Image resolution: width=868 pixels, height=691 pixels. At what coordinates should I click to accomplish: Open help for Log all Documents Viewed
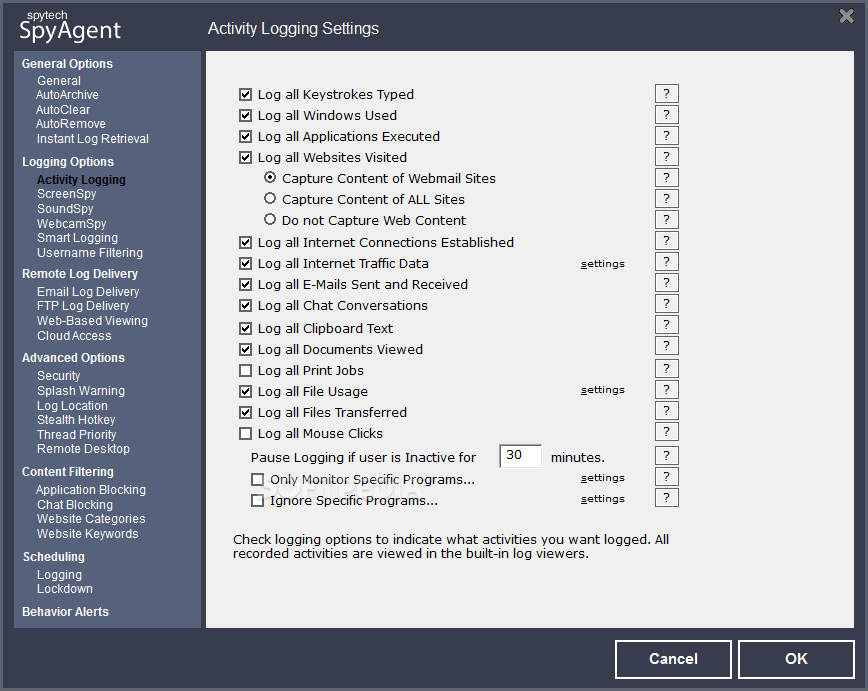coord(666,347)
